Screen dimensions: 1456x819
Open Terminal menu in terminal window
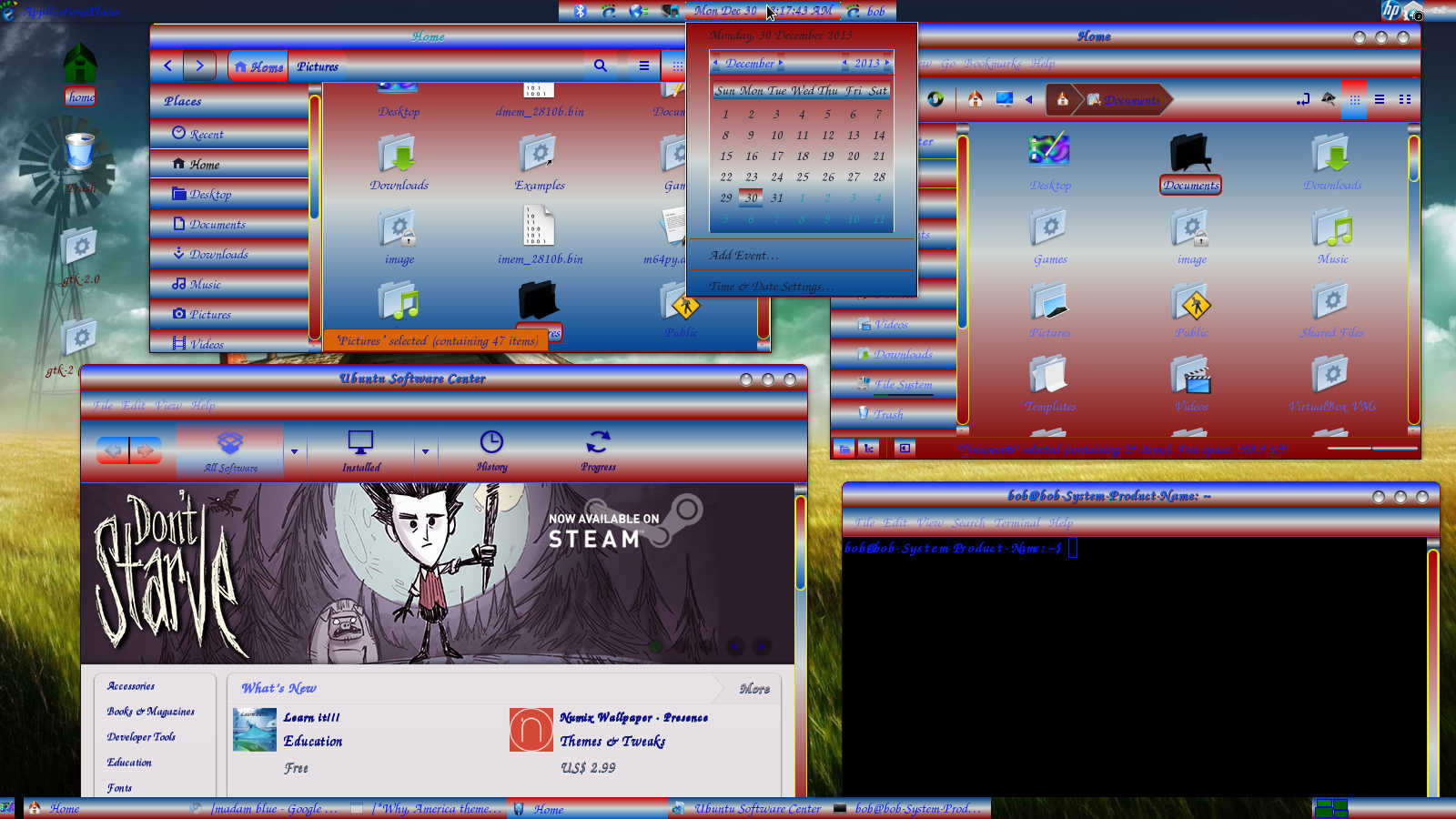point(1016,522)
